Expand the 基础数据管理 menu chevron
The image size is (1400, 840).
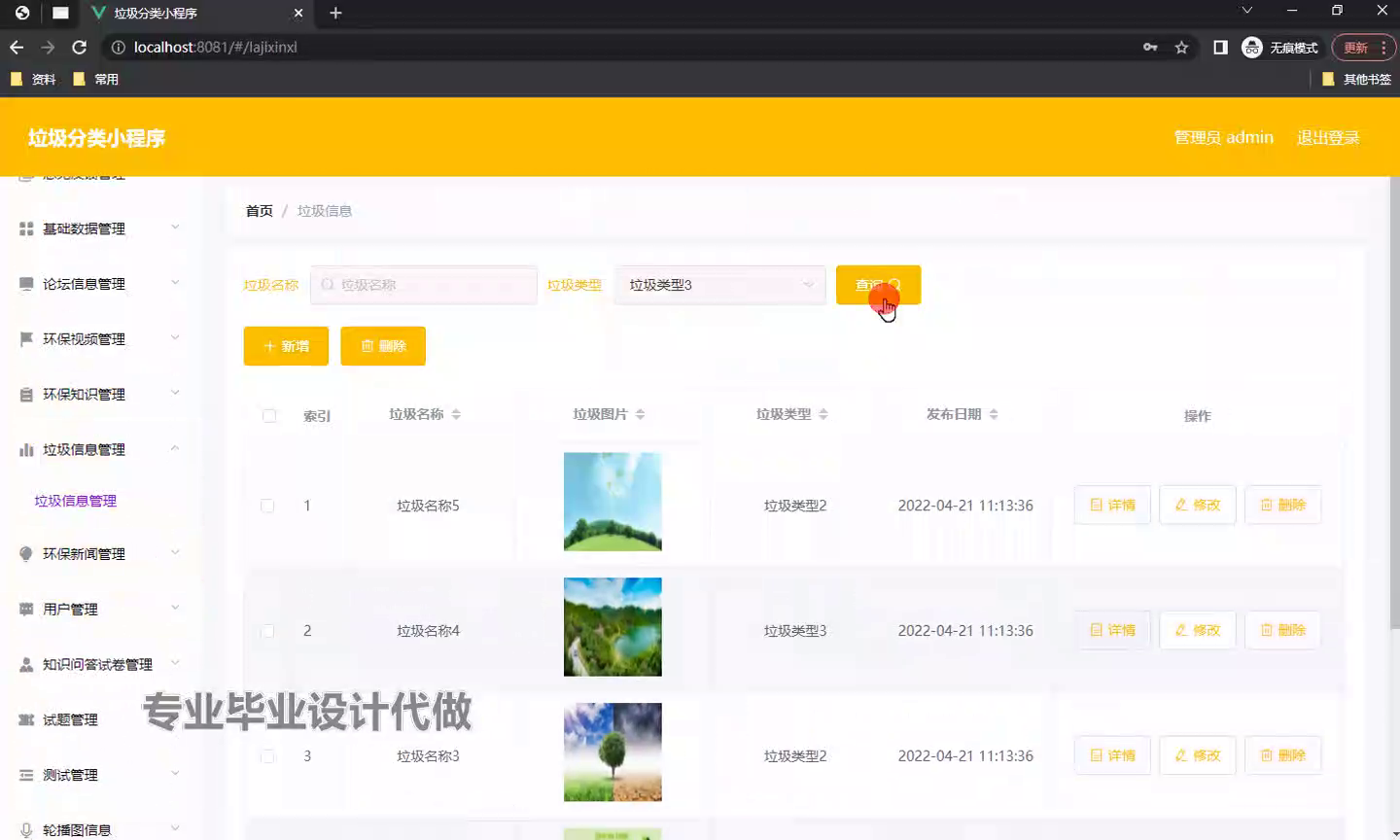[x=175, y=227]
